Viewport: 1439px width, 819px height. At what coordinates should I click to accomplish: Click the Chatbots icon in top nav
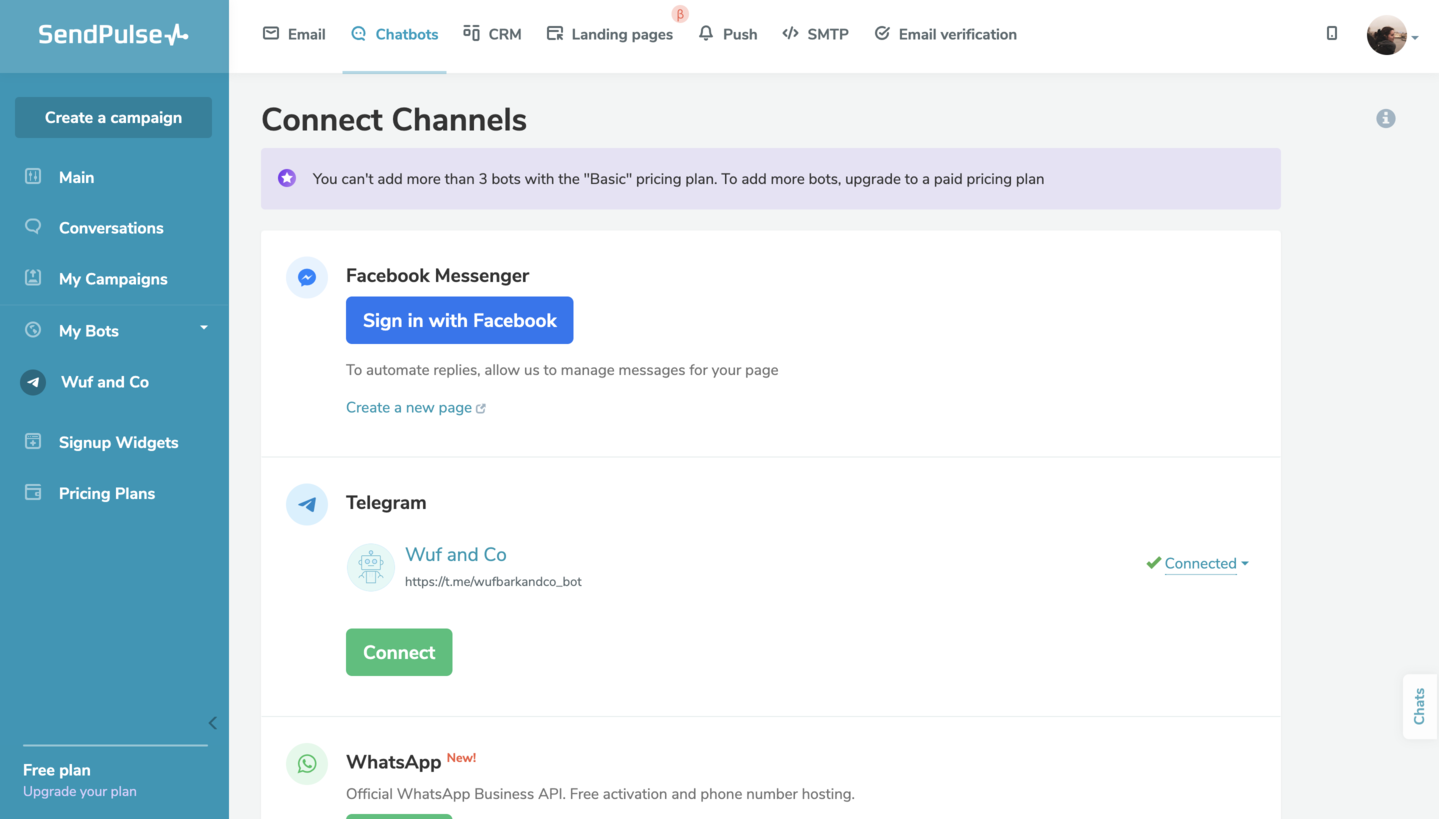pyautogui.click(x=359, y=33)
